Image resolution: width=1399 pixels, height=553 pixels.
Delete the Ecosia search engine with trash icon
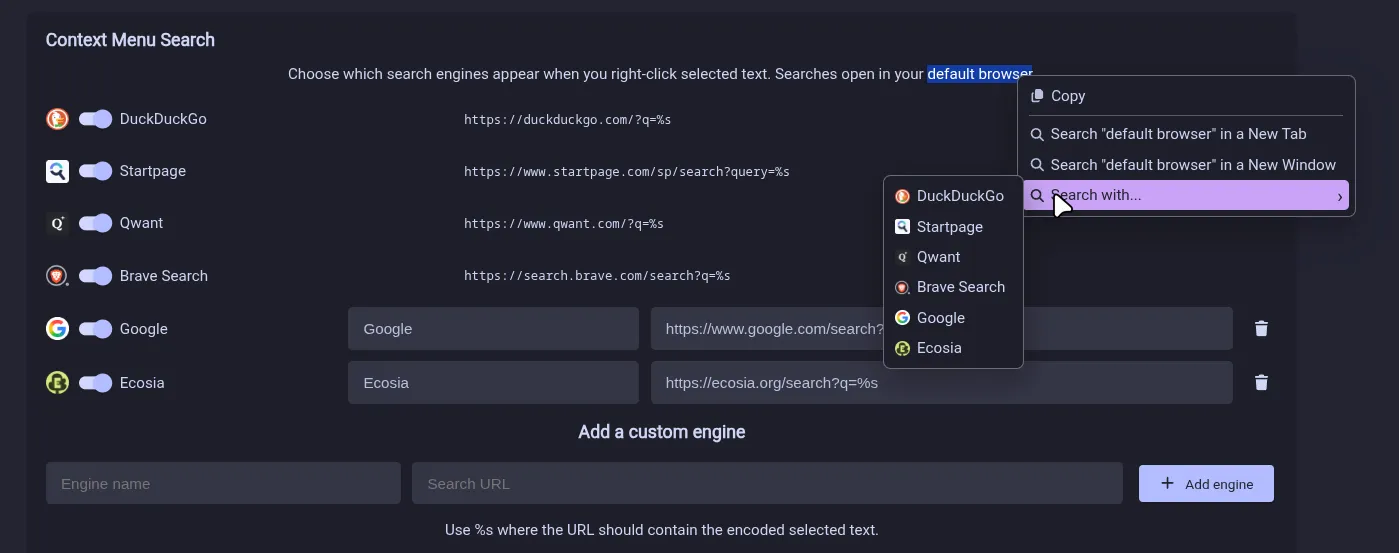click(1261, 383)
